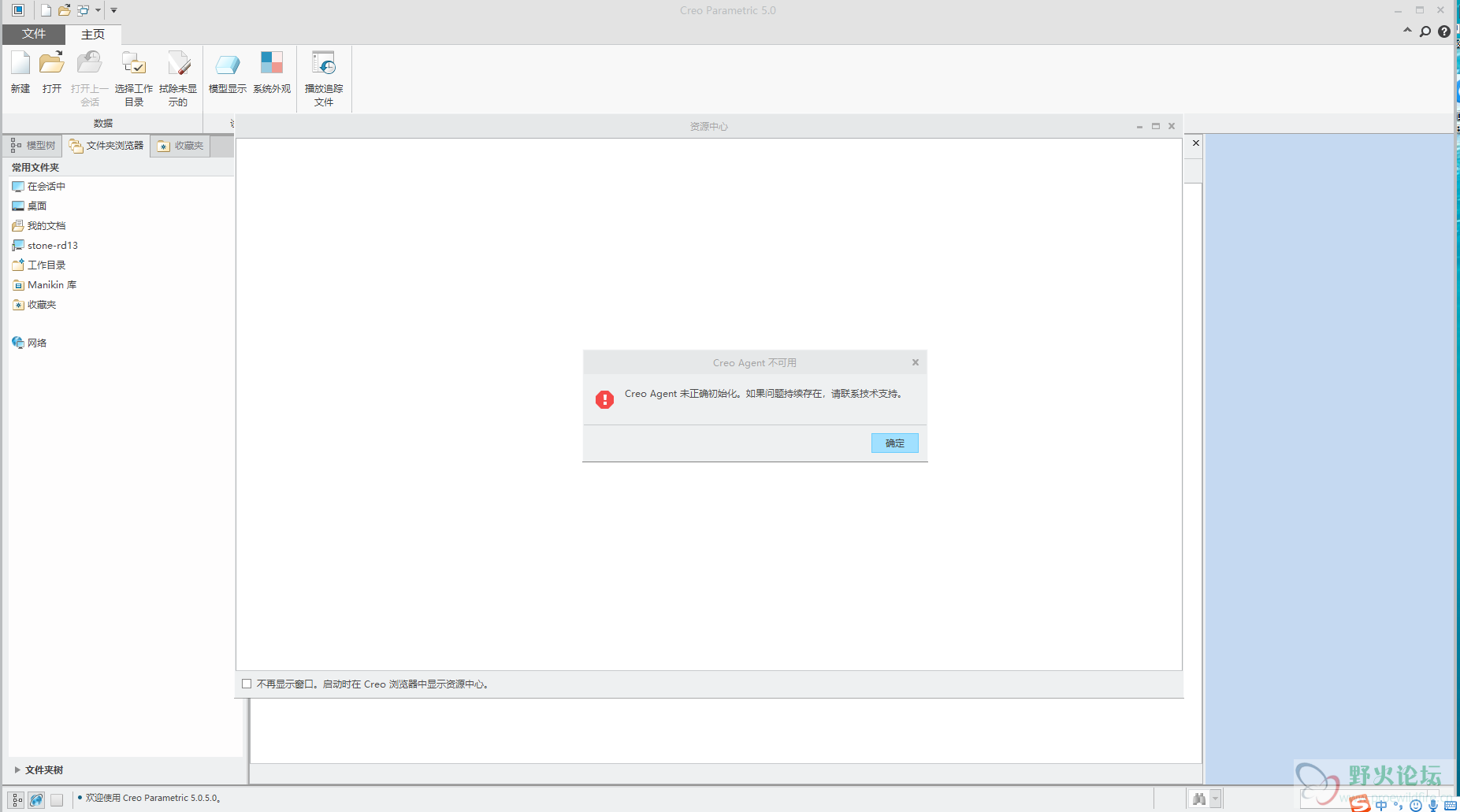Click the binoculars find icon
The height and width of the screenshot is (812, 1460).
(x=1199, y=799)
